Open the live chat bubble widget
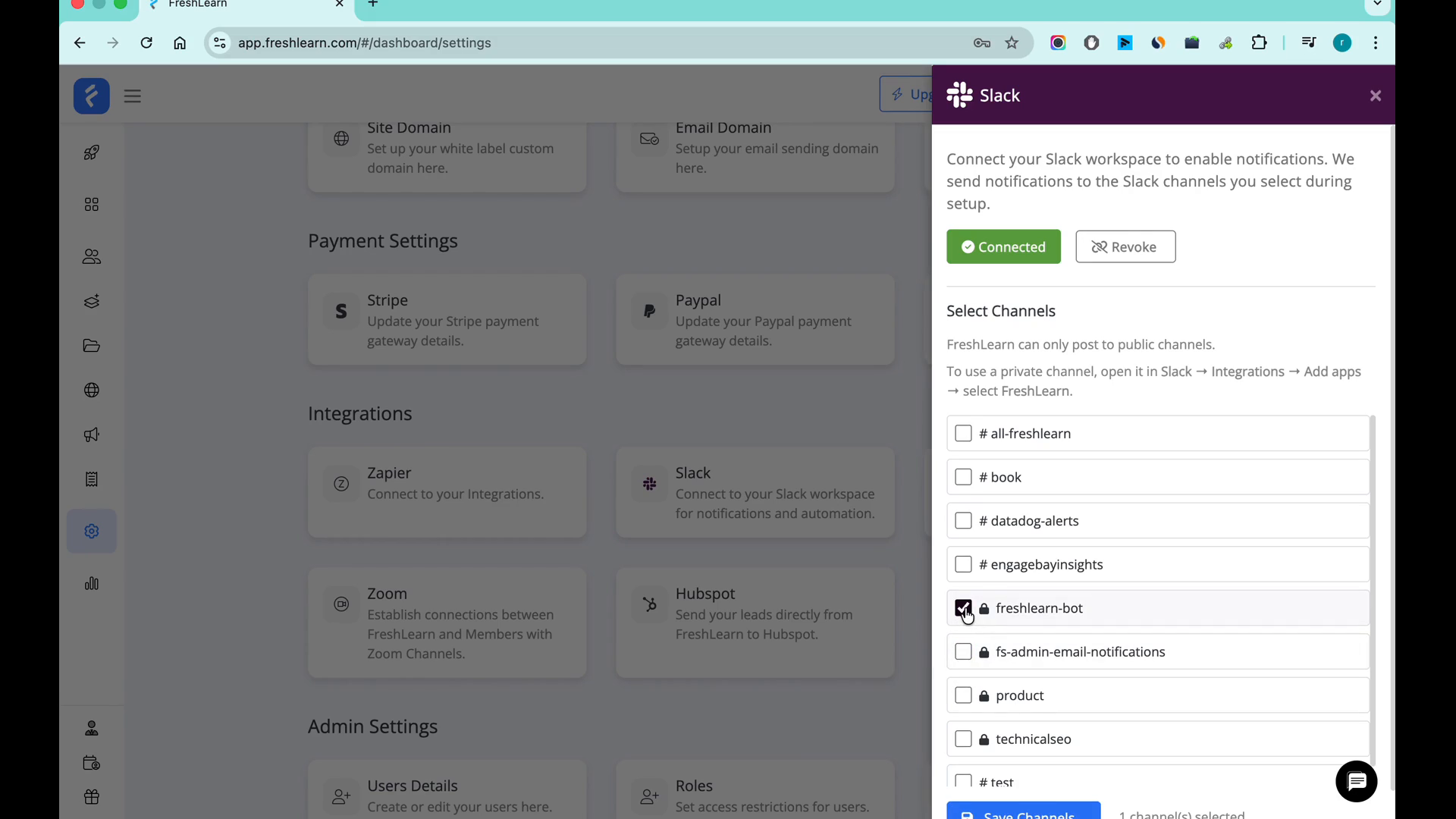 click(1356, 781)
